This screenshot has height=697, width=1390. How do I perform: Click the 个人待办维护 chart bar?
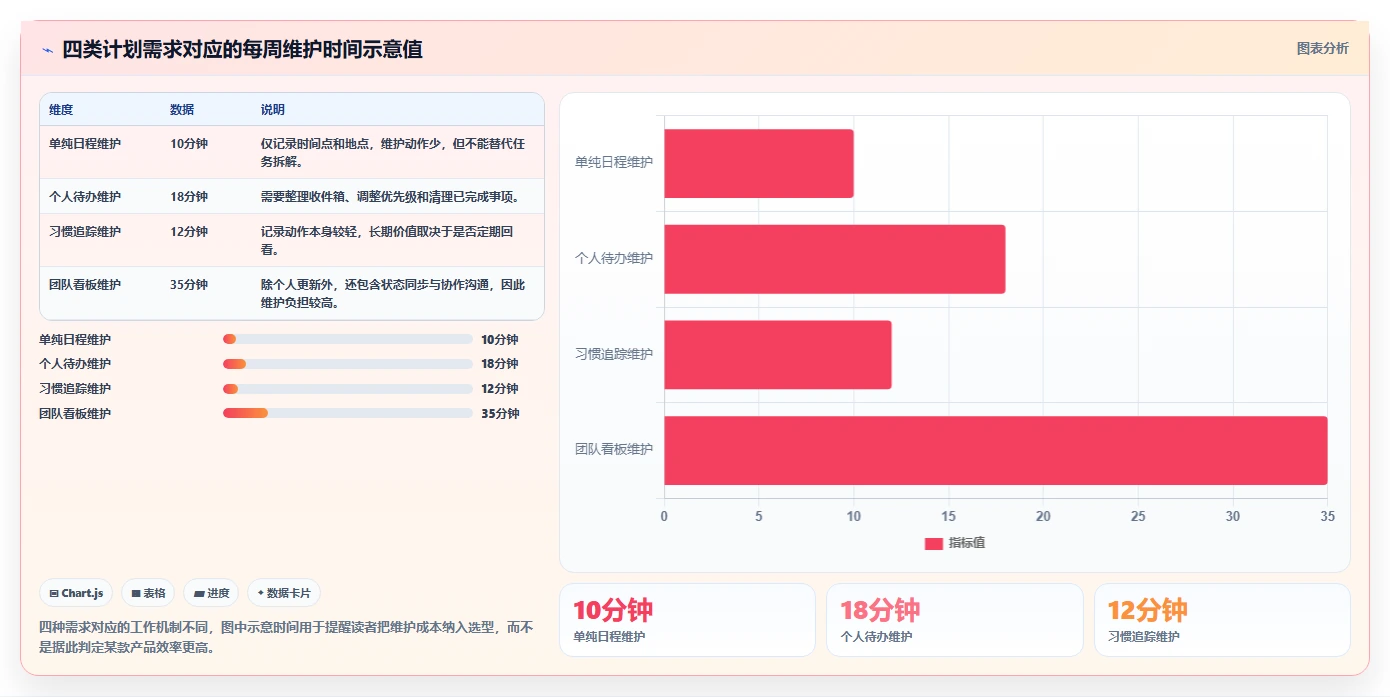click(835, 259)
